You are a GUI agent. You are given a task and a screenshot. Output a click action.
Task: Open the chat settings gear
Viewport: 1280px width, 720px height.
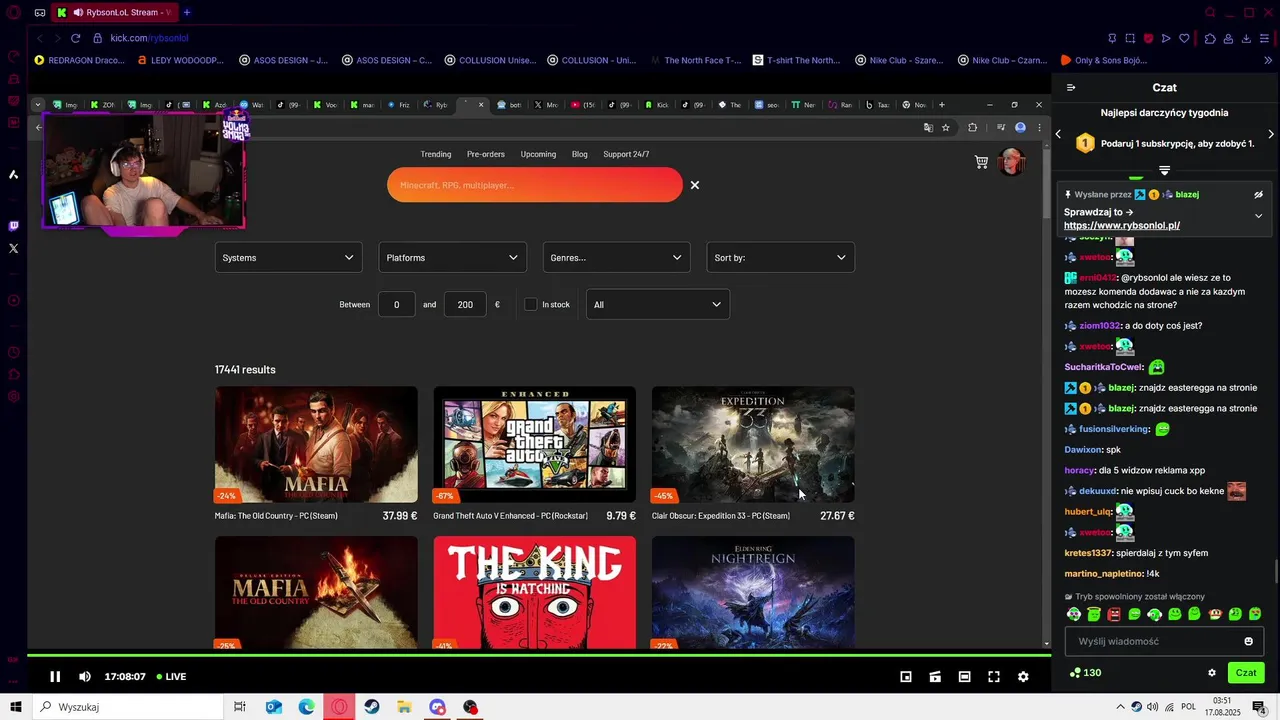coord(1212,673)
